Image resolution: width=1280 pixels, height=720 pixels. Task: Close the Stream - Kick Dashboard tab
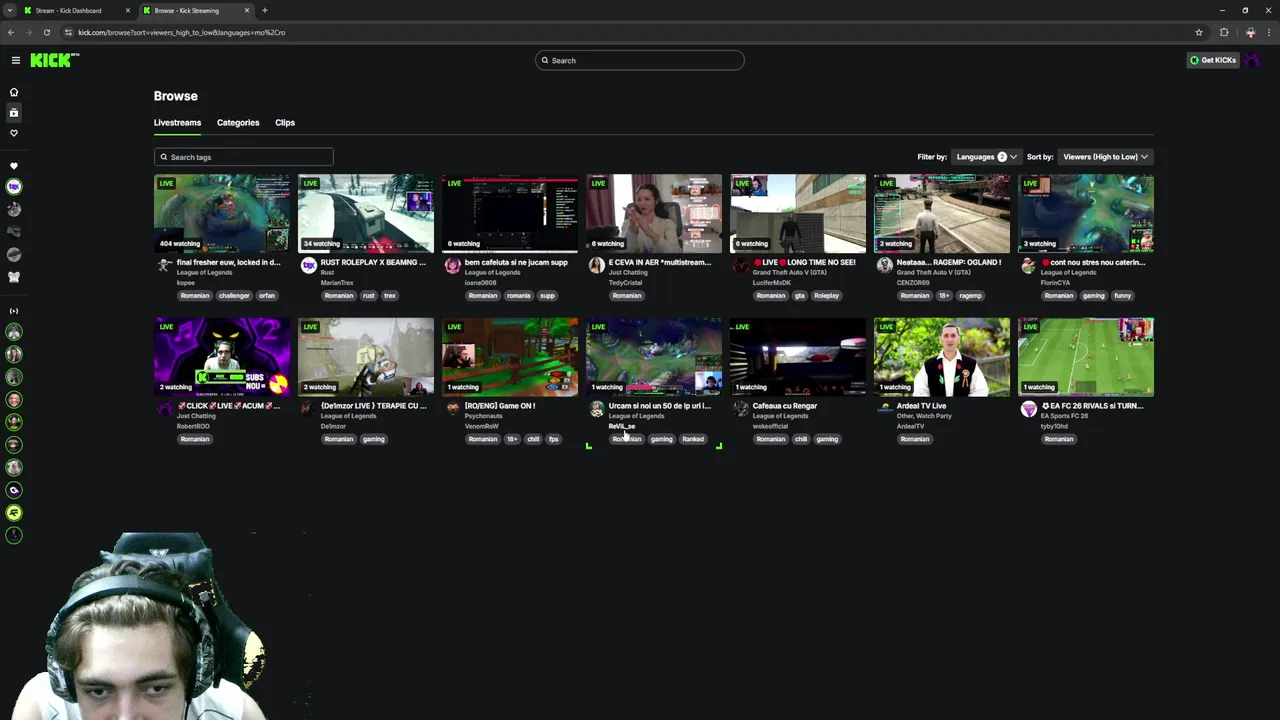coord(127,10)
